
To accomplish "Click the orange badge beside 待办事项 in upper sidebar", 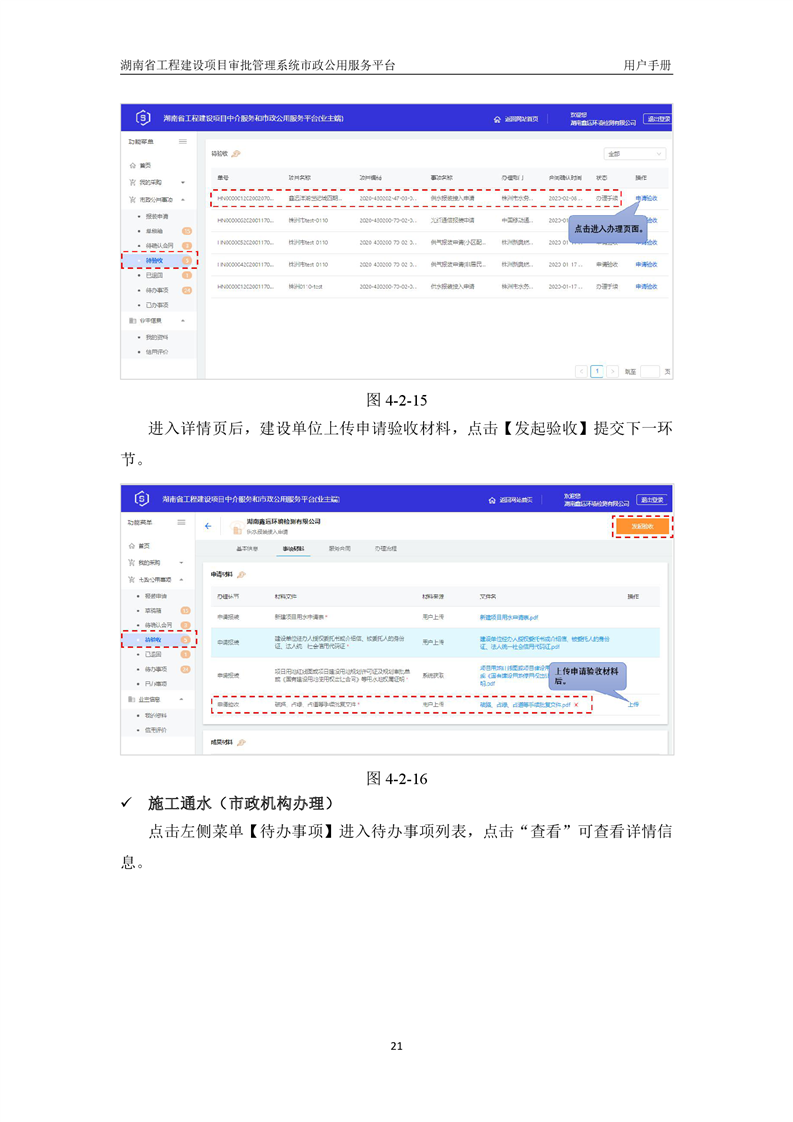I will coord(187,291).
